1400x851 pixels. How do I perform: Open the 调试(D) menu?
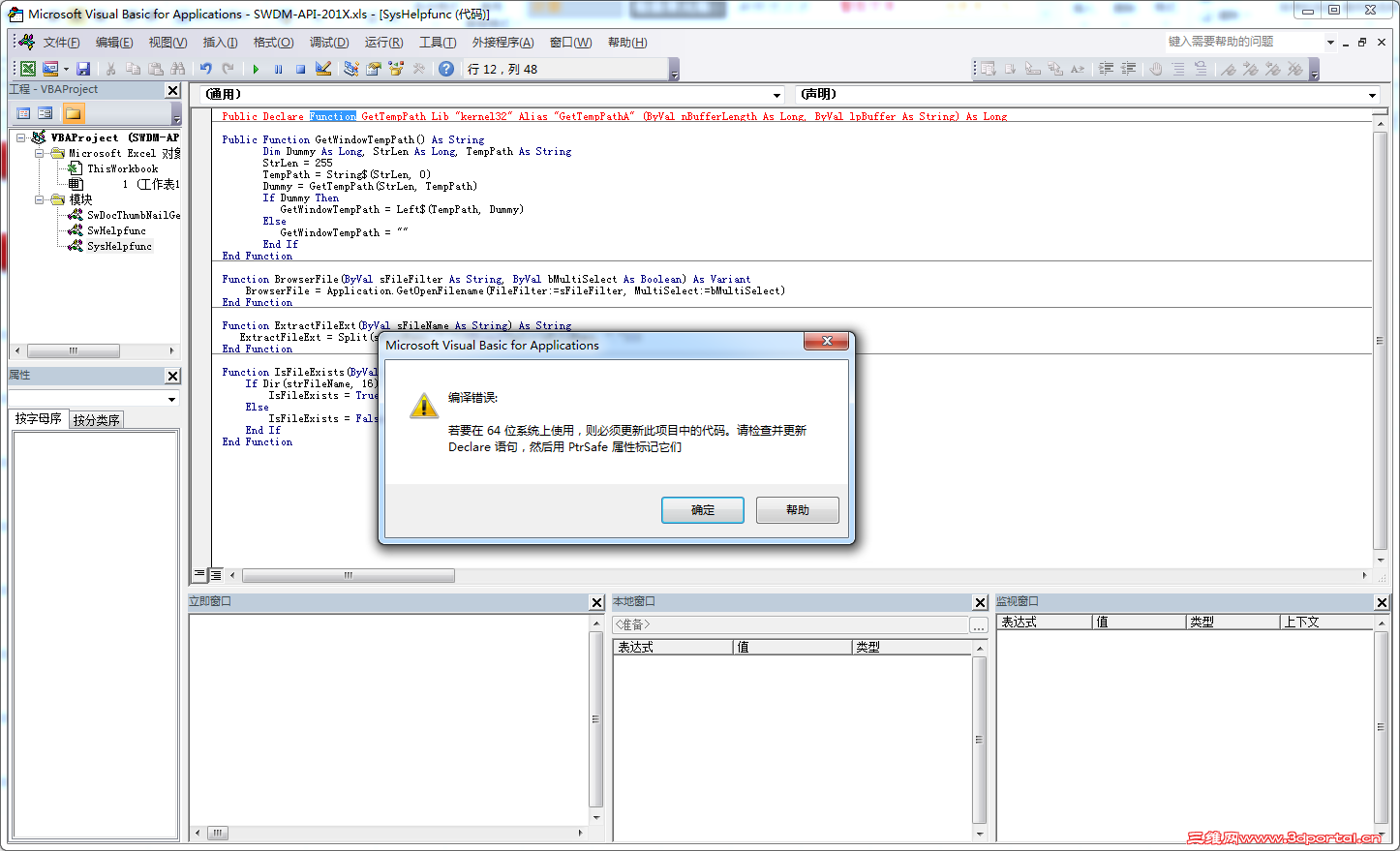pos(329,43)
